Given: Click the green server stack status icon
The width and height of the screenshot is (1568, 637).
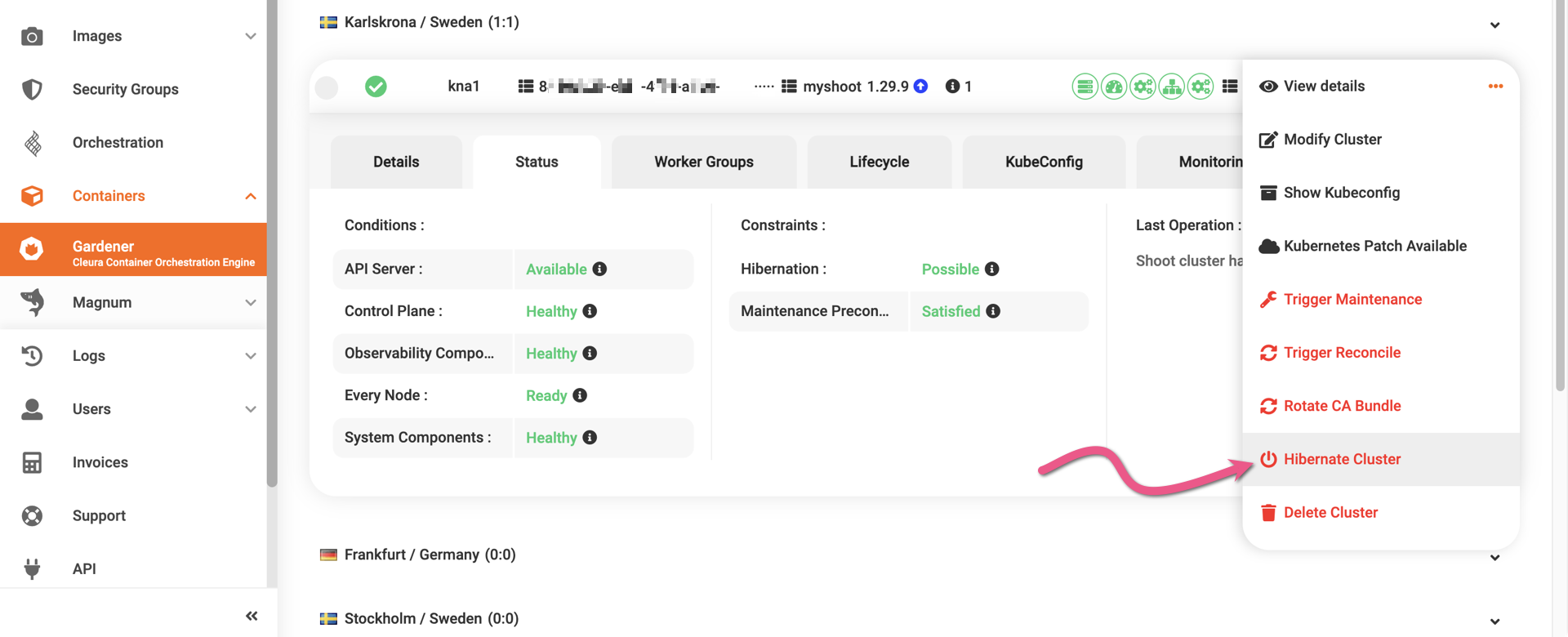Looking at the screenshot, I should click(1085, 86).
